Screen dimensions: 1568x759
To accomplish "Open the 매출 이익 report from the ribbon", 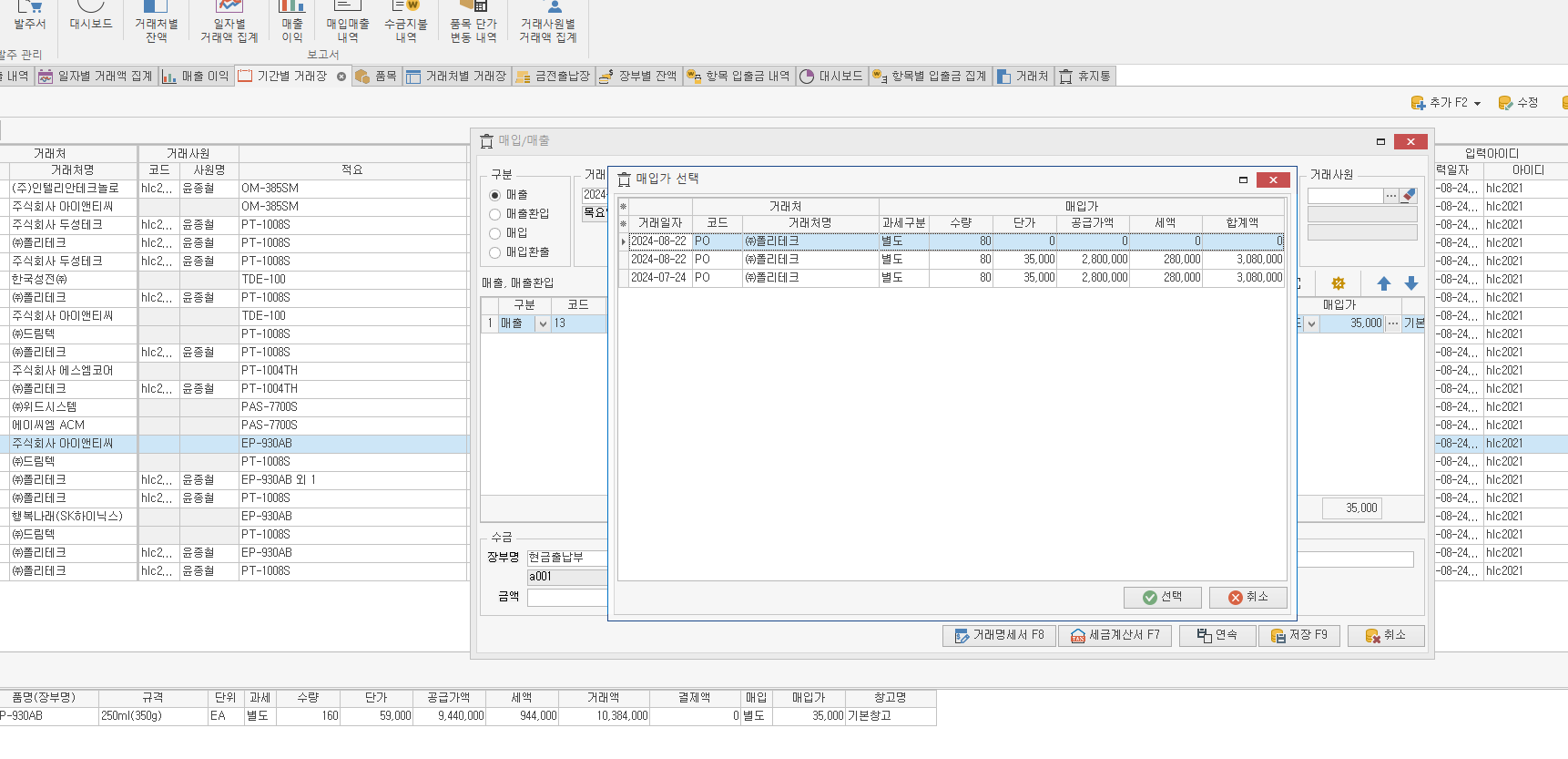I will (291, 22).
